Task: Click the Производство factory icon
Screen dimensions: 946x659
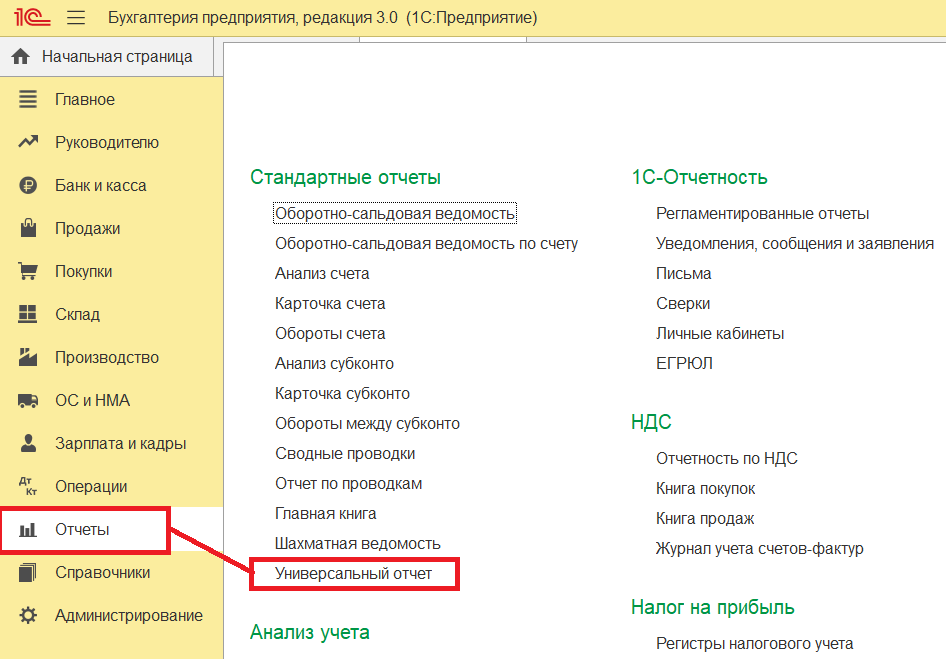Action: pos(28,357)
